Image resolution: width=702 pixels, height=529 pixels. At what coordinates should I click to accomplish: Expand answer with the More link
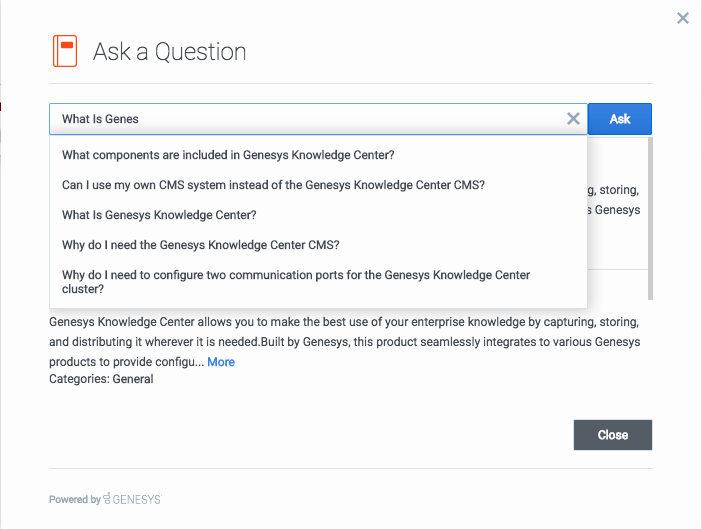coord(221,362)
